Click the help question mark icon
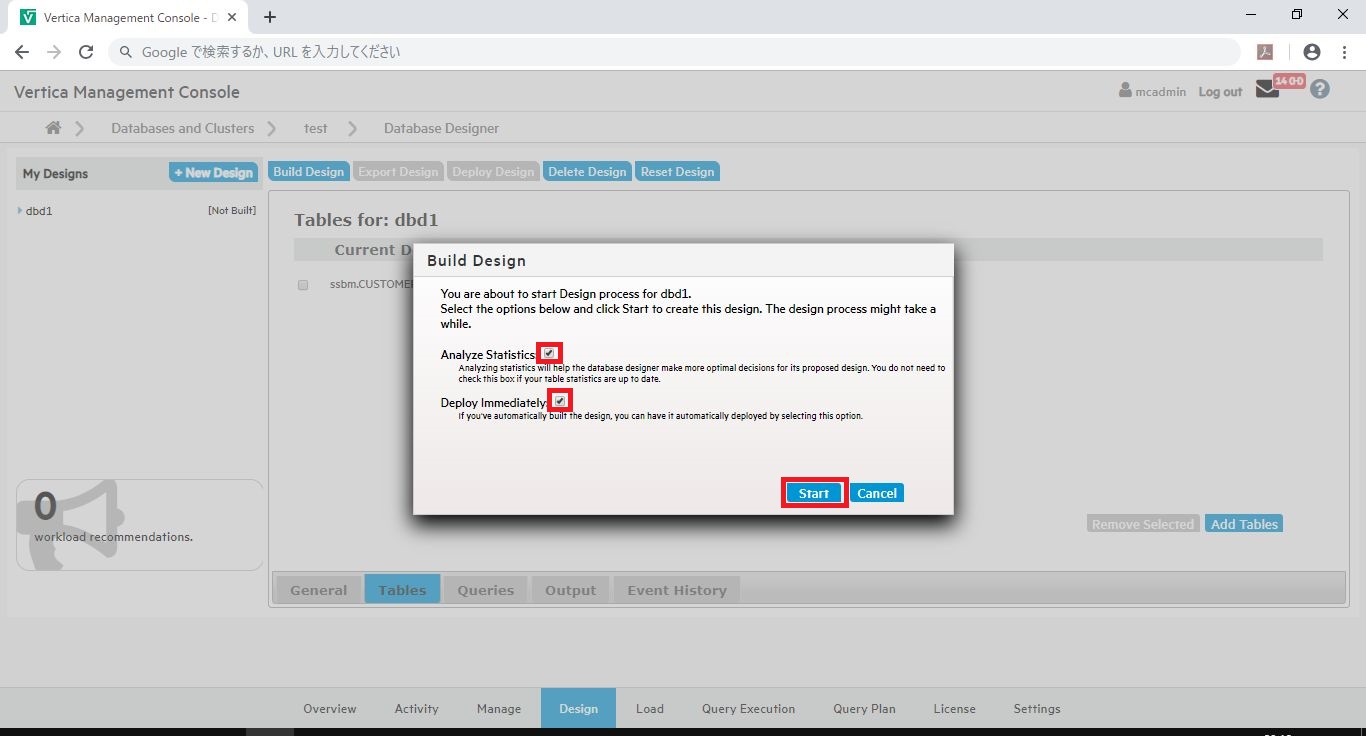Viewport: 1366px width, 736px height. (1320, 90)
